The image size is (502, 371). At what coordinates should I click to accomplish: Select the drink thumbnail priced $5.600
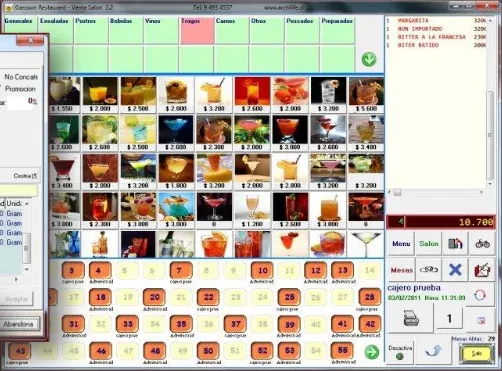[x=366, y=95]
